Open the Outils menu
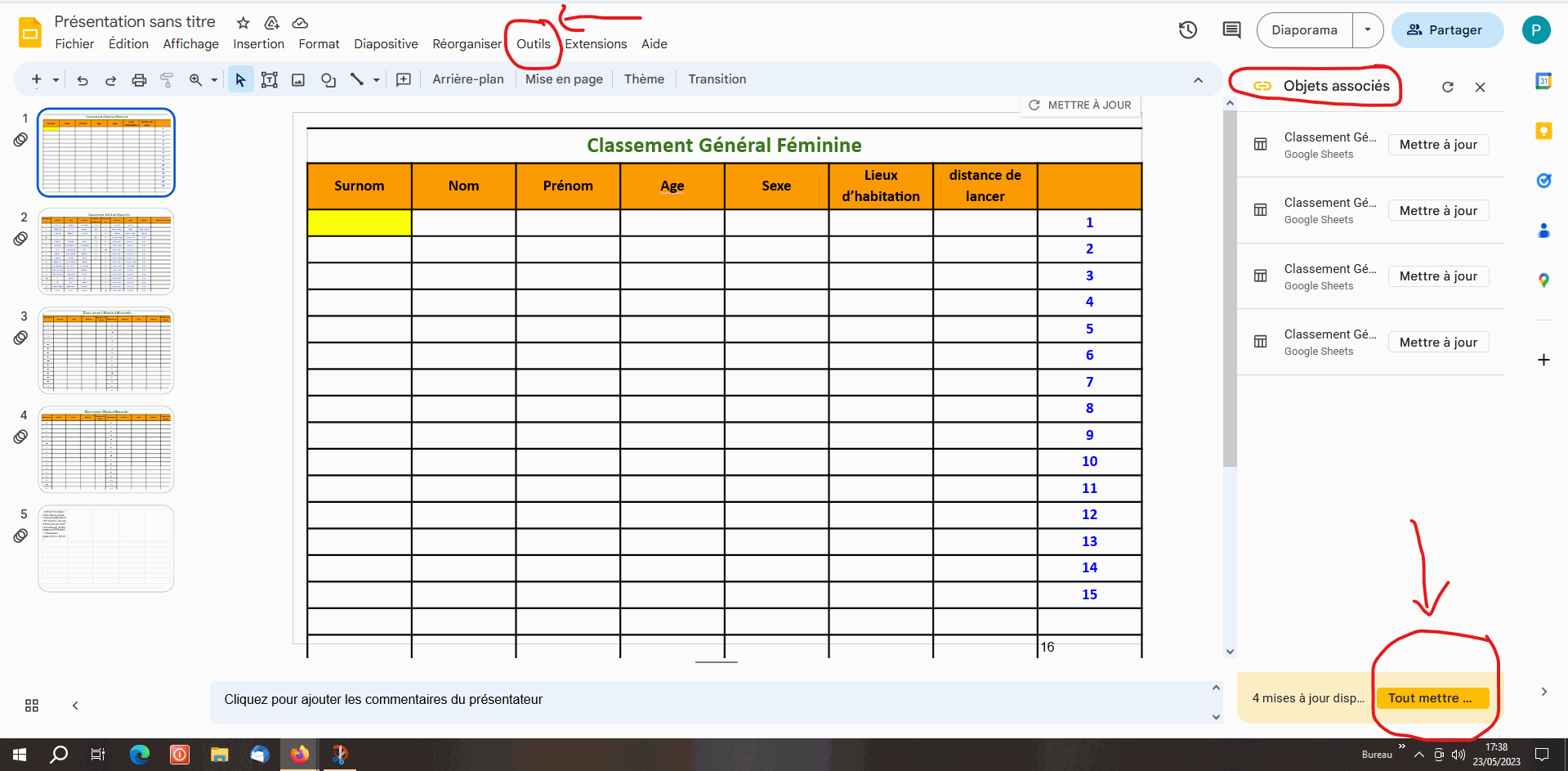Screen dimensions: 1568x771 click(533, 44)
